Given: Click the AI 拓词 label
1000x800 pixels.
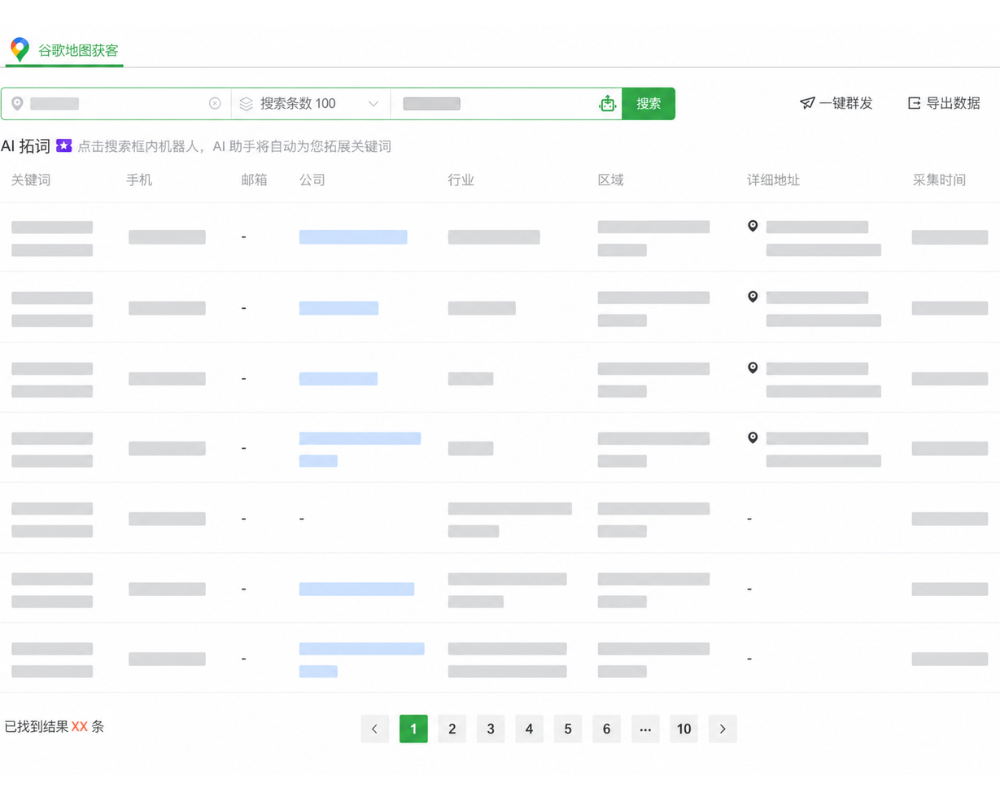Looking at the screenshot, I should [x=26, y=146].
